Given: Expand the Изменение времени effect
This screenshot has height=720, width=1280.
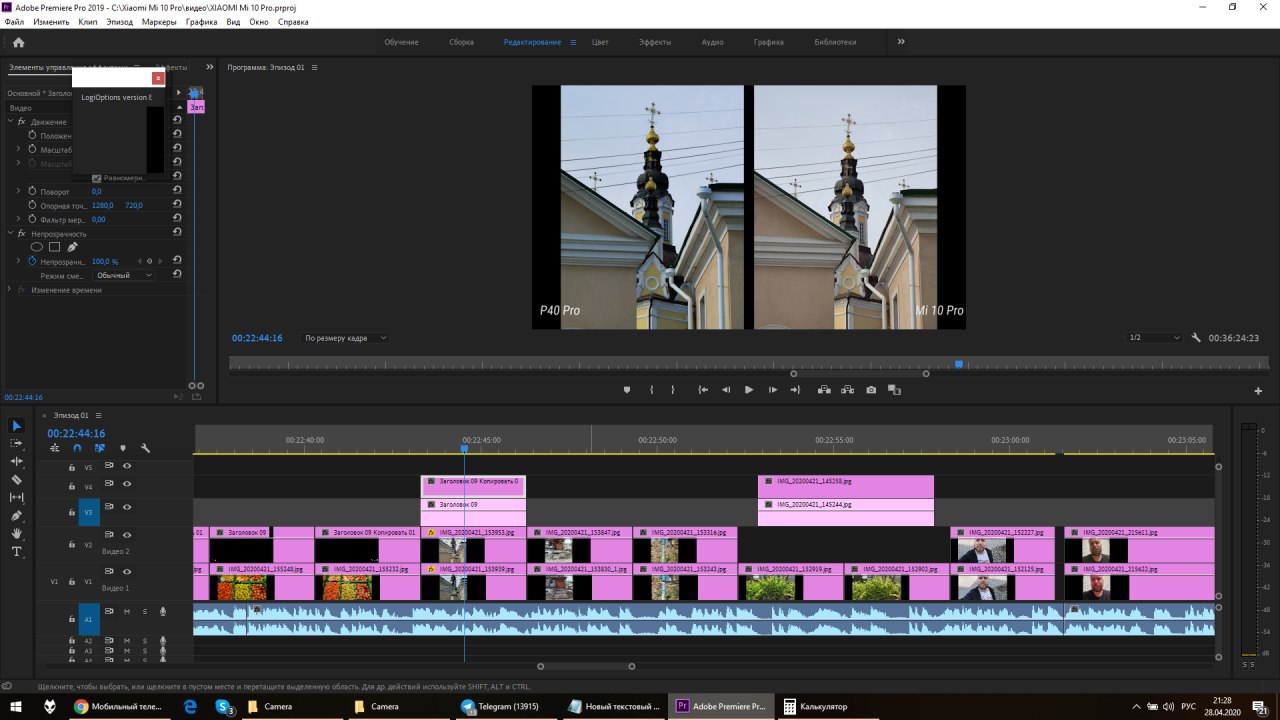Looking at the screenshot, I should click(10, 289).
